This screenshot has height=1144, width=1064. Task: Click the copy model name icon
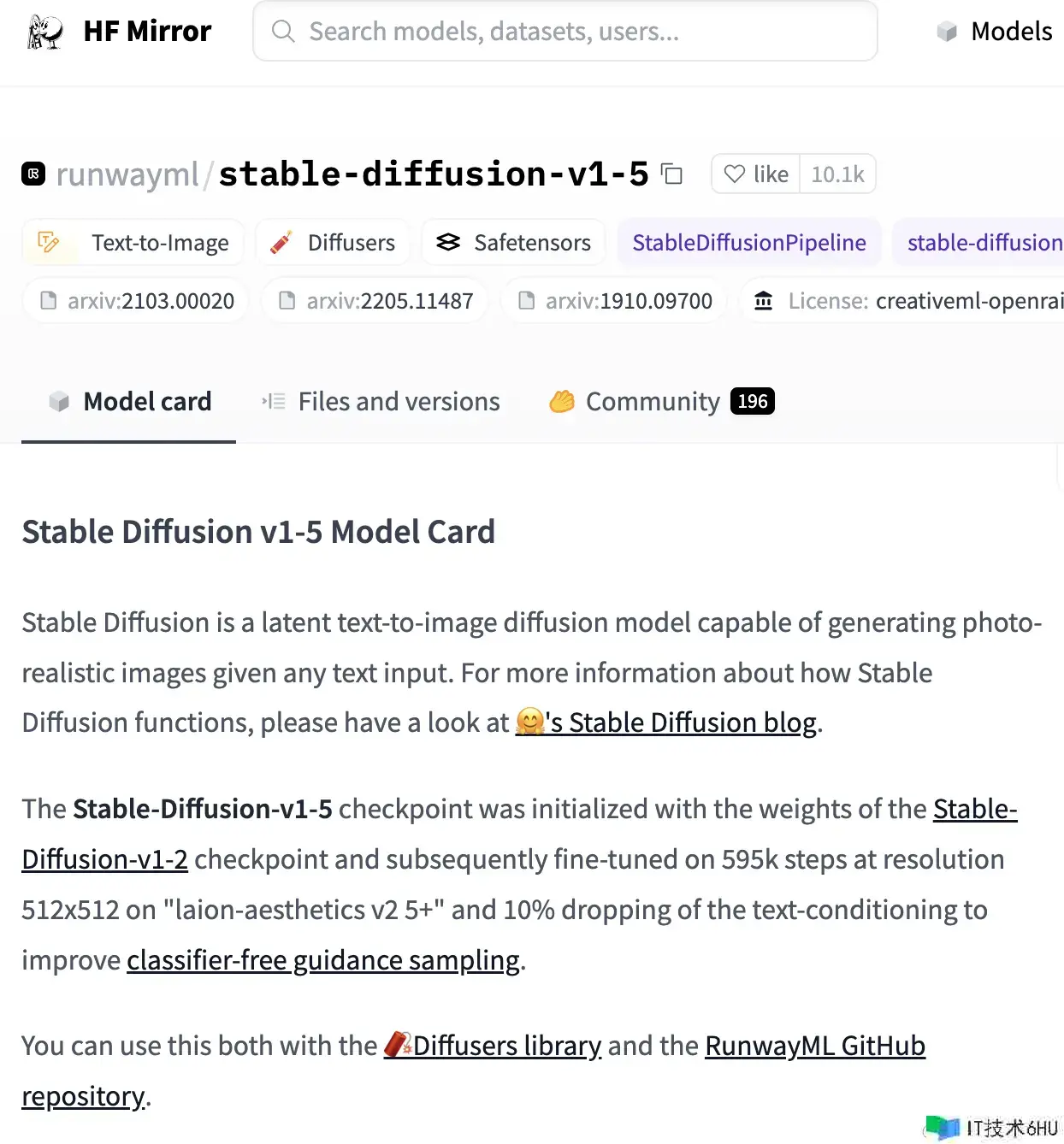click(x=672, y=174)
